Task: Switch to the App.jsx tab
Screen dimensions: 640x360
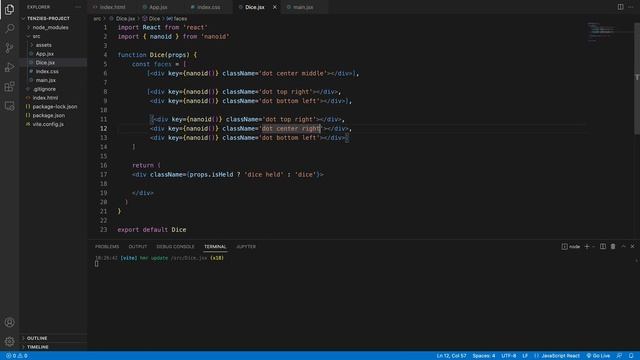Action: click(158, 7)
